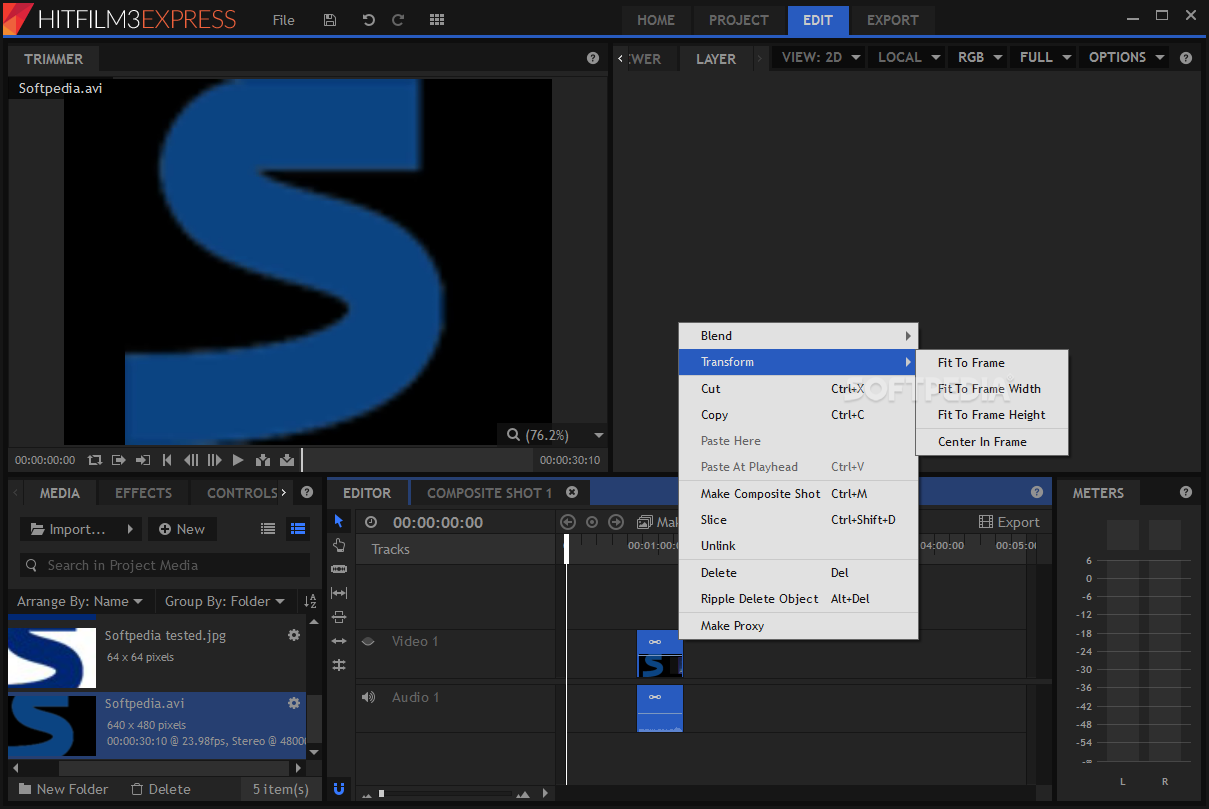Go to previous keyframe arrow in editor
Viewport: 1209px width, 809px height.
point(568,522)
